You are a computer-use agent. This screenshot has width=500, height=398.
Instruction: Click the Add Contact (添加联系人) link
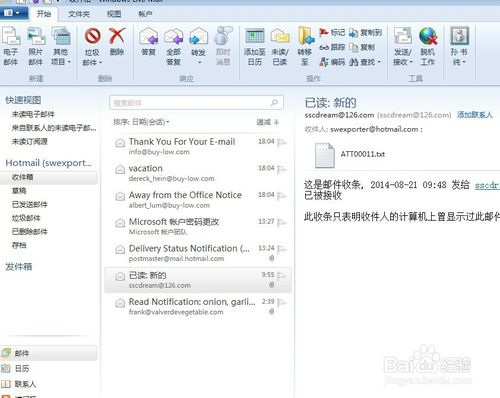point(475,115)
